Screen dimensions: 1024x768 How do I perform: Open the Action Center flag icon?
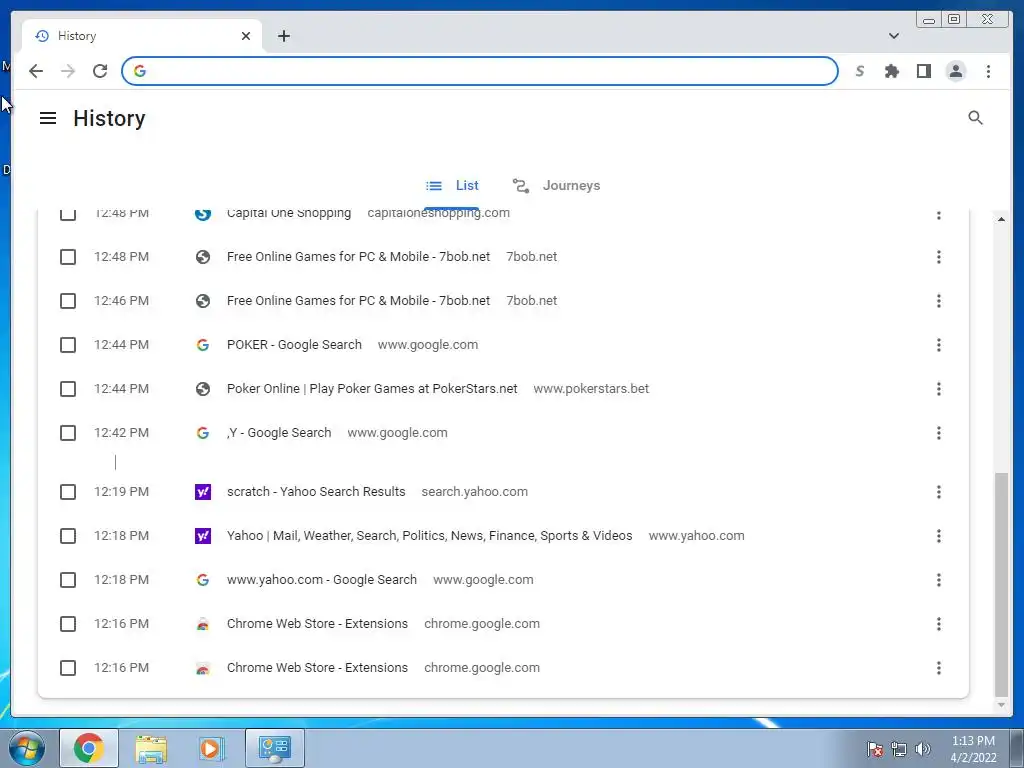(x=875, y=749)
